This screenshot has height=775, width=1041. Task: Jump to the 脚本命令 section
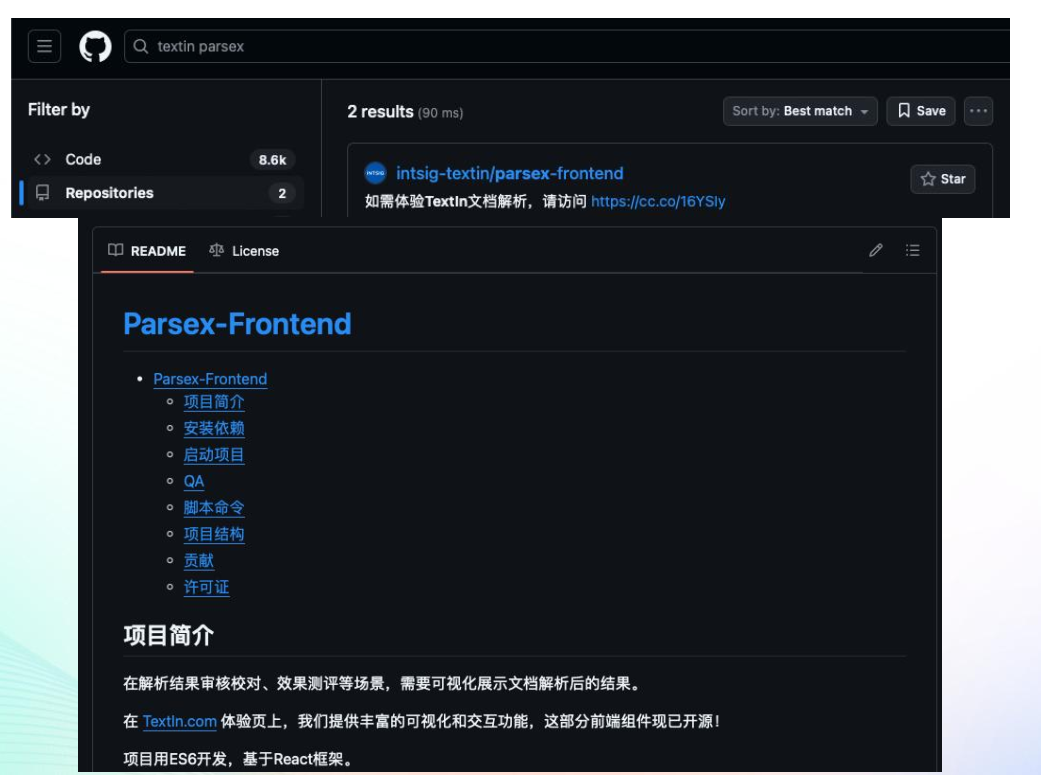pyautogui.click(x=214, y=508)
